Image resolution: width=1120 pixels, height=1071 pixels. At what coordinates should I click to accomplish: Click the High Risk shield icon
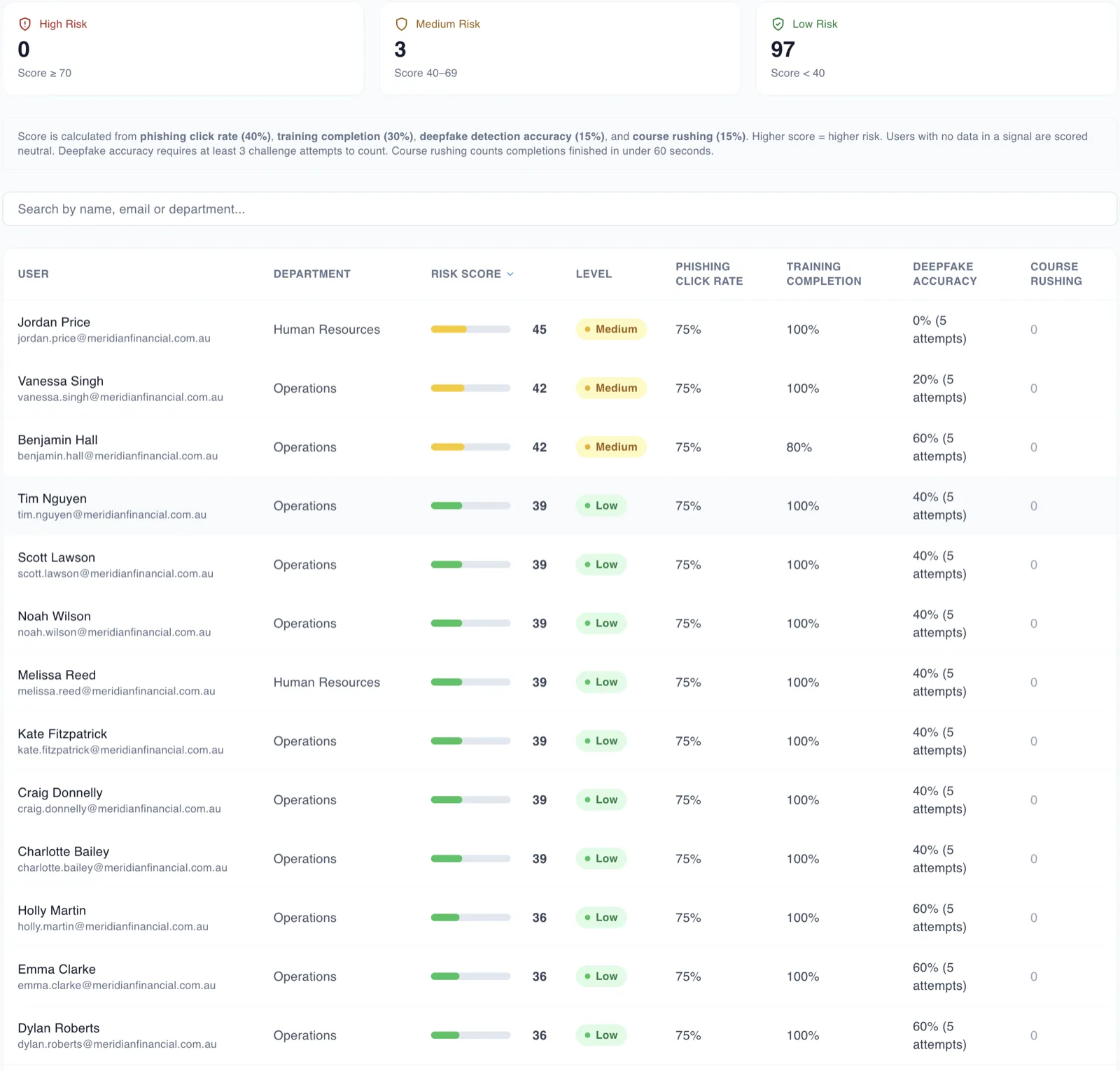(x=25, y=24)
